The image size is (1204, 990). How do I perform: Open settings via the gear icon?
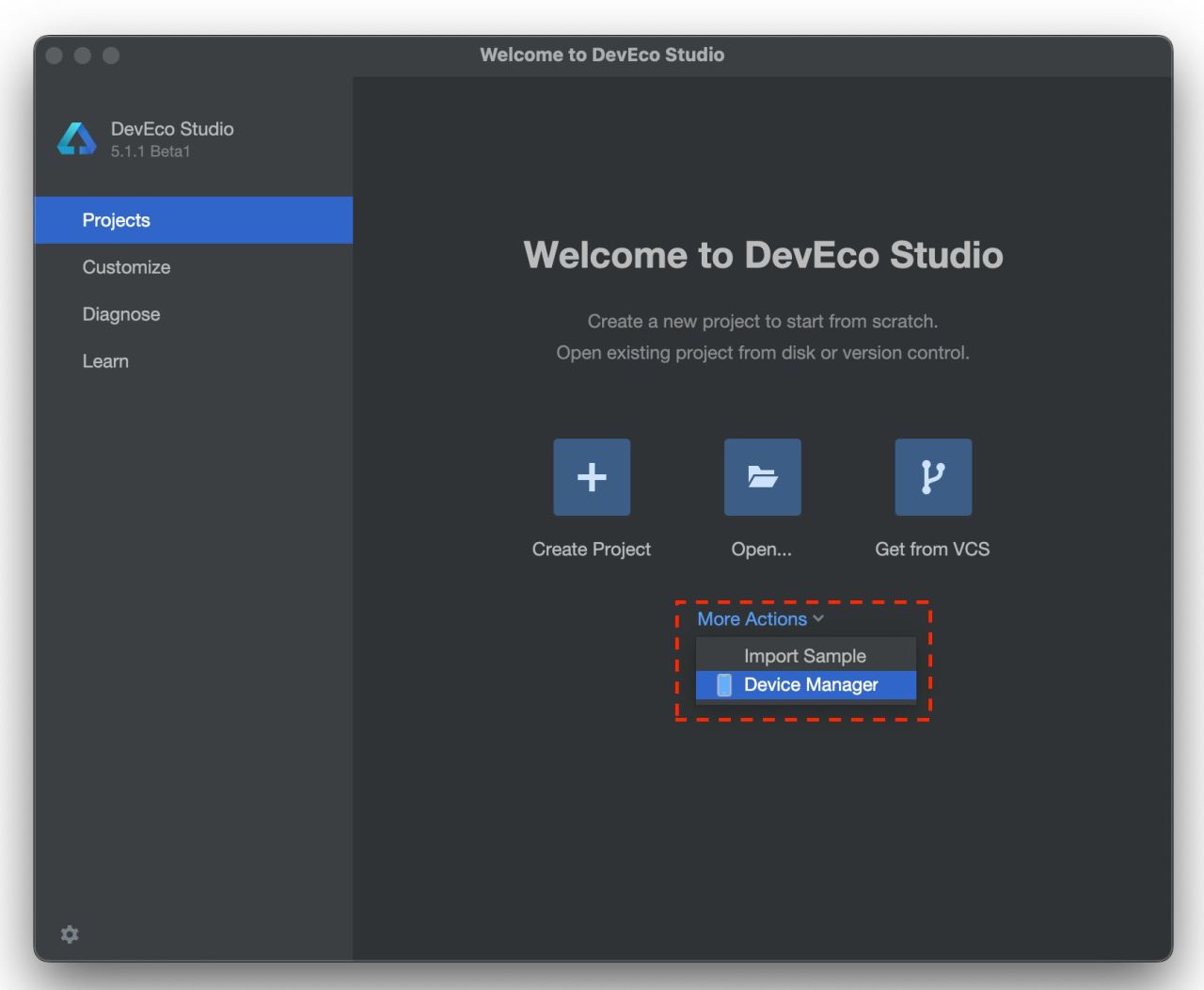(x=70, y=934)
